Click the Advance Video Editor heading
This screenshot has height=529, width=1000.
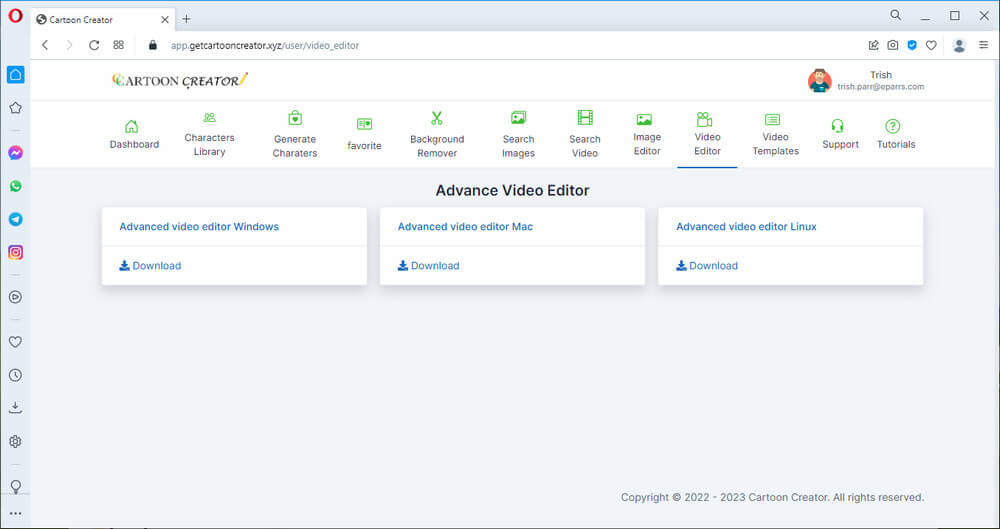click(512, 190)
